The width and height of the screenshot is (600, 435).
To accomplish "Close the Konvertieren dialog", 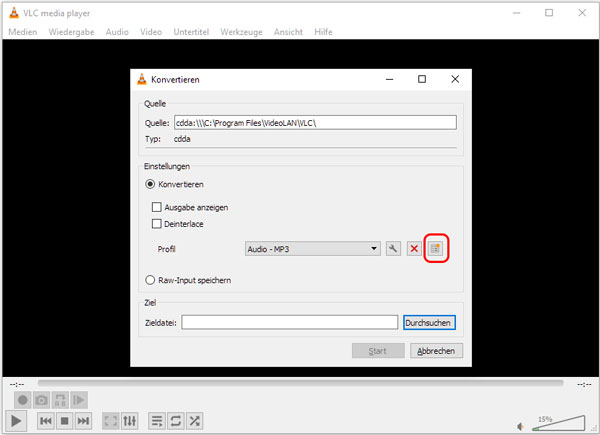I will click(x=455, y=79).
